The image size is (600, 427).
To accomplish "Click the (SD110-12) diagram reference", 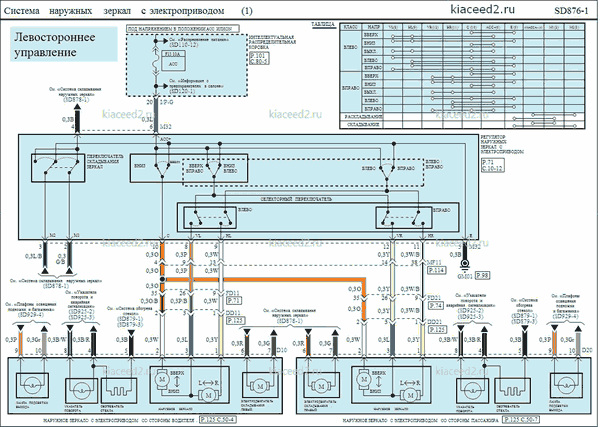I will click(183, 45).
